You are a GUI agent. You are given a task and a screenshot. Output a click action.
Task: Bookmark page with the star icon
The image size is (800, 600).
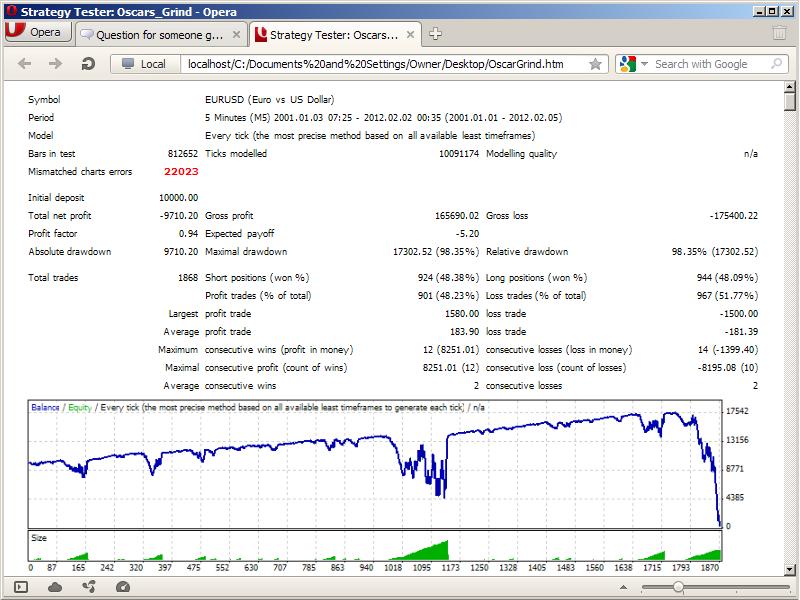coord(596,64)
